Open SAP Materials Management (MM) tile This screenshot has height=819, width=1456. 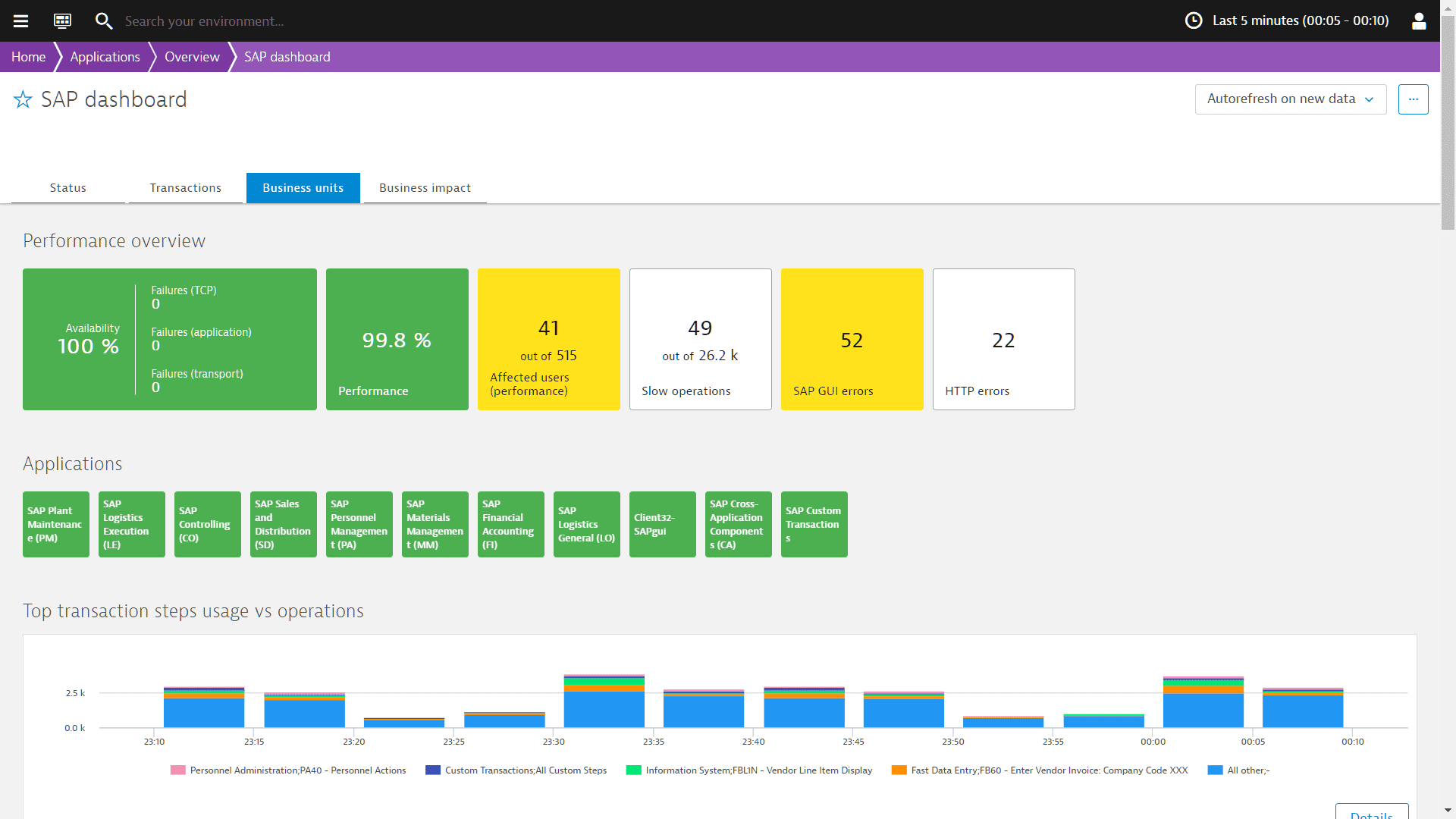[435, 524]
